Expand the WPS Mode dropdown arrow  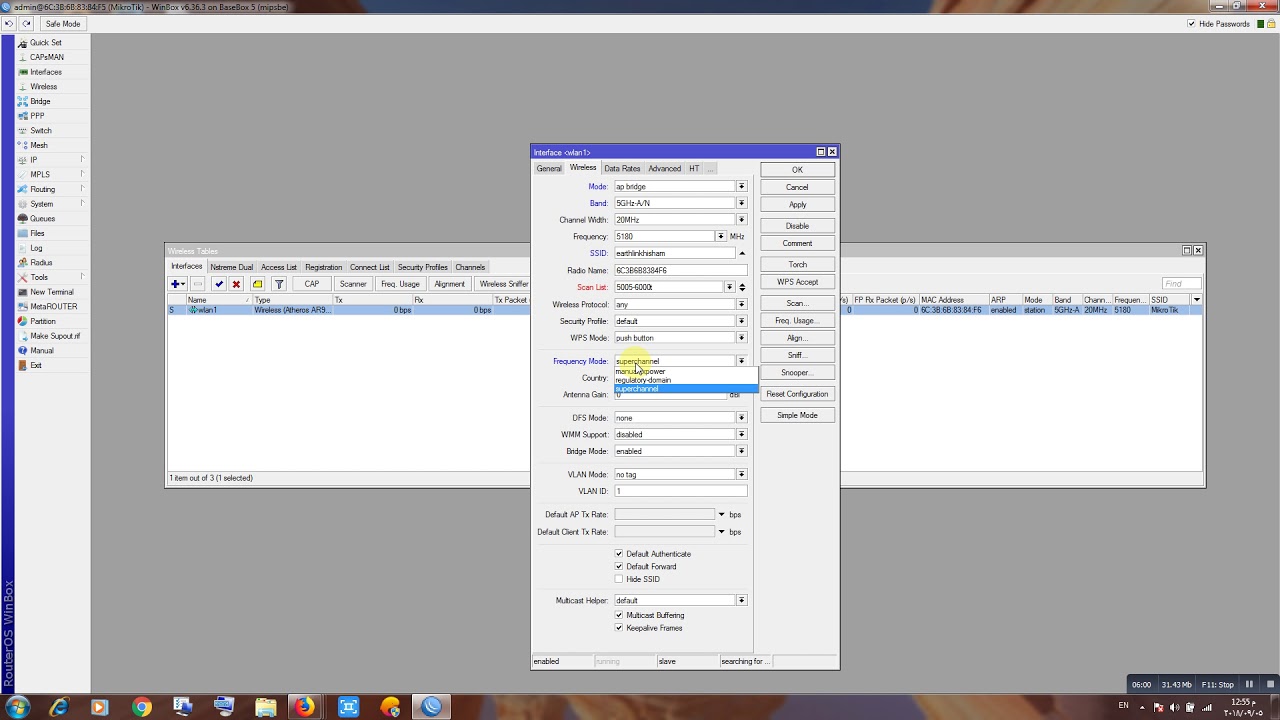pos(741,338)
